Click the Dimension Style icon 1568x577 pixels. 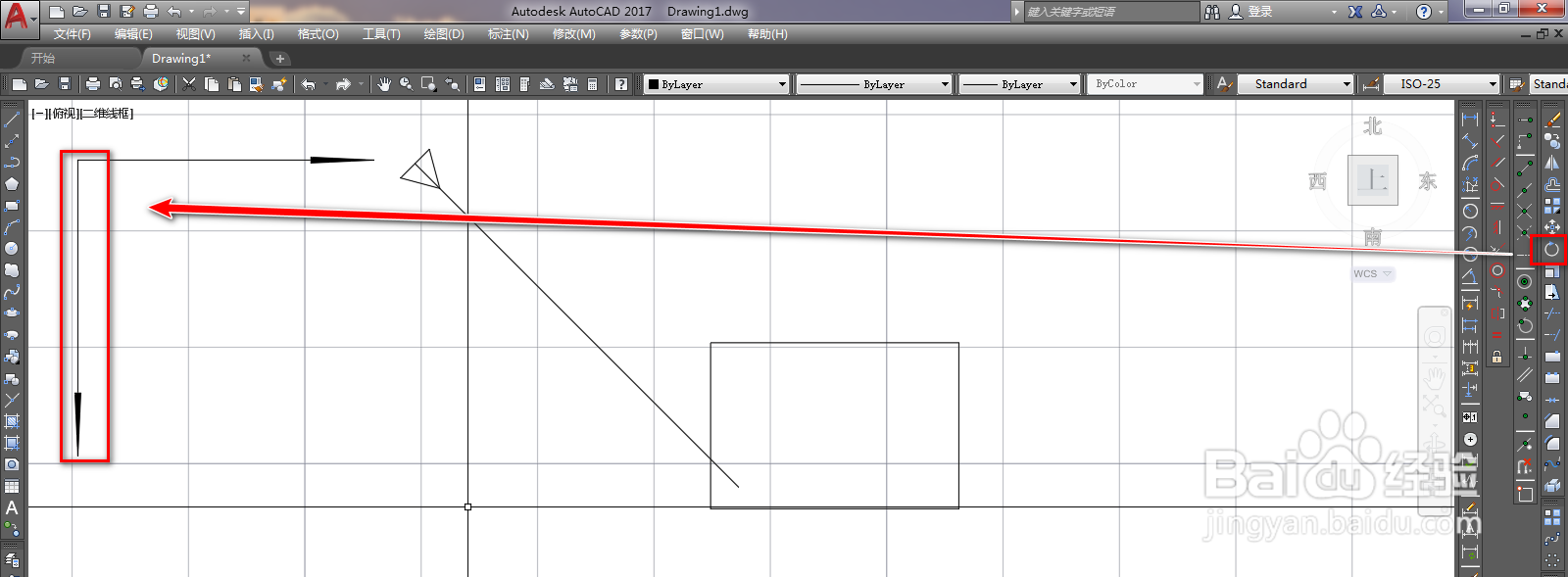pos(1371,84)
